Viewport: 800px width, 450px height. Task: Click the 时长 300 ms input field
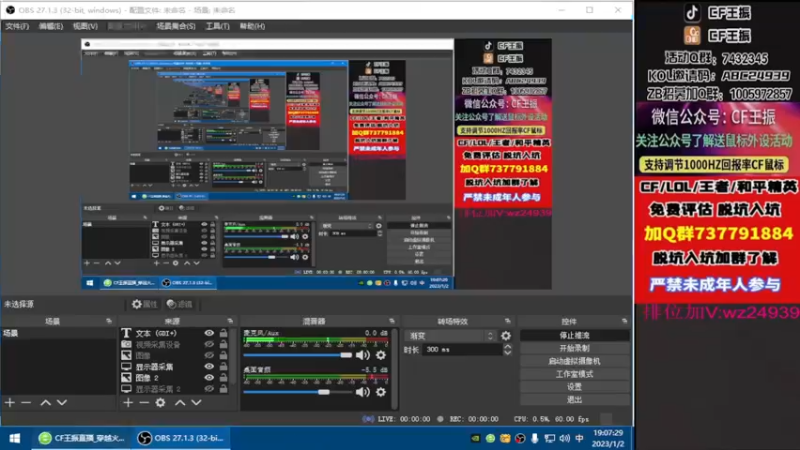[x=463, y=349]
